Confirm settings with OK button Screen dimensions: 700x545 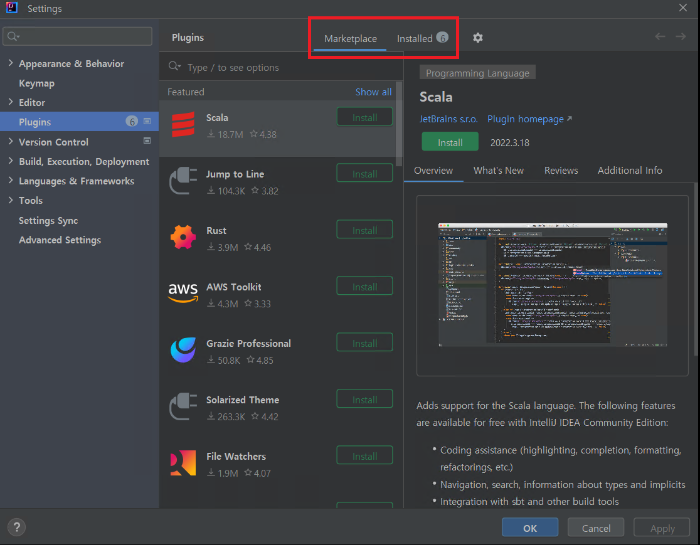tap(530, 528)
